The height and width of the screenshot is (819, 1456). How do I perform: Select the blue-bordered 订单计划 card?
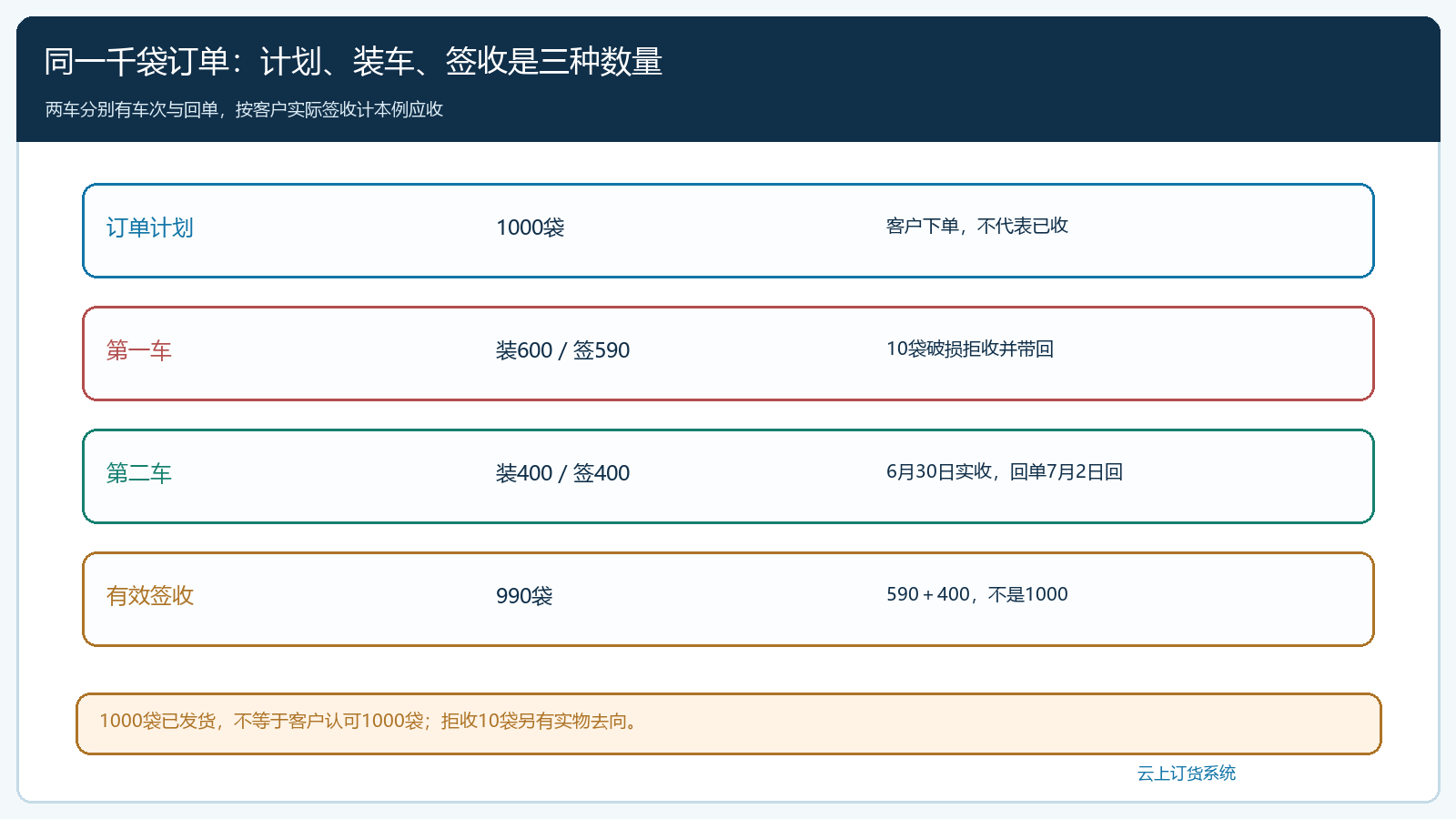coord(728,230)
